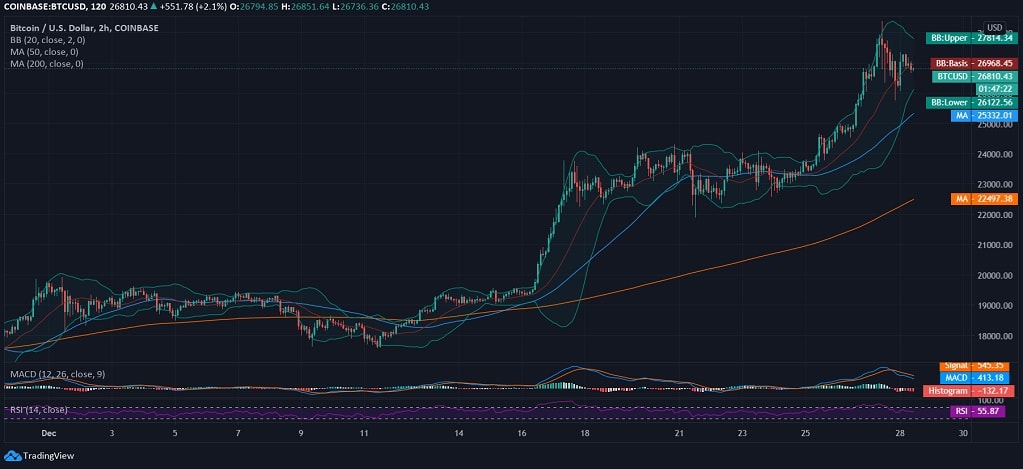Click the TradingView logo icon
Viewport: 1023px width, 469px height.
click(12, 456)
